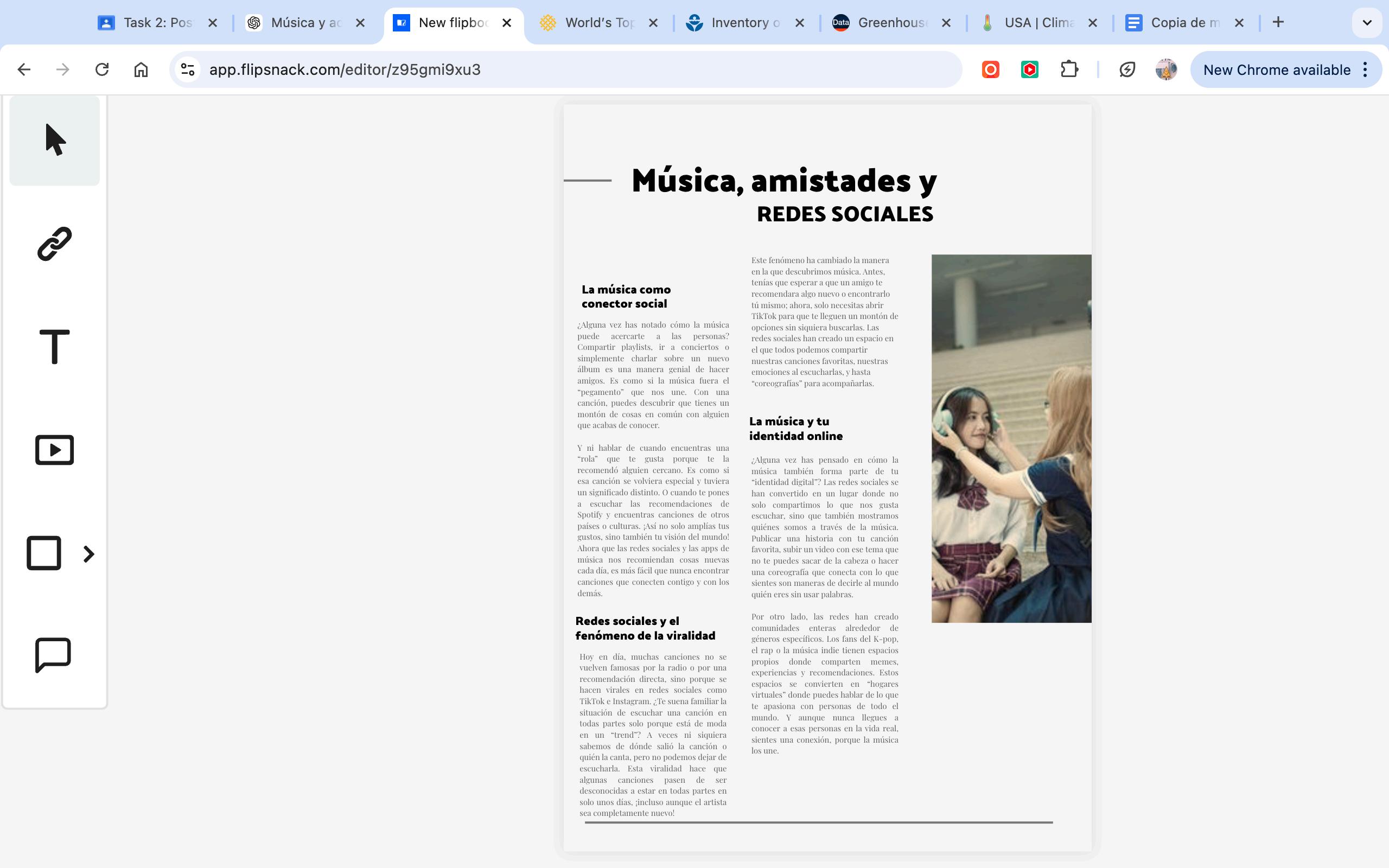Click the New Chrome available button

[x=1276, y=69]
